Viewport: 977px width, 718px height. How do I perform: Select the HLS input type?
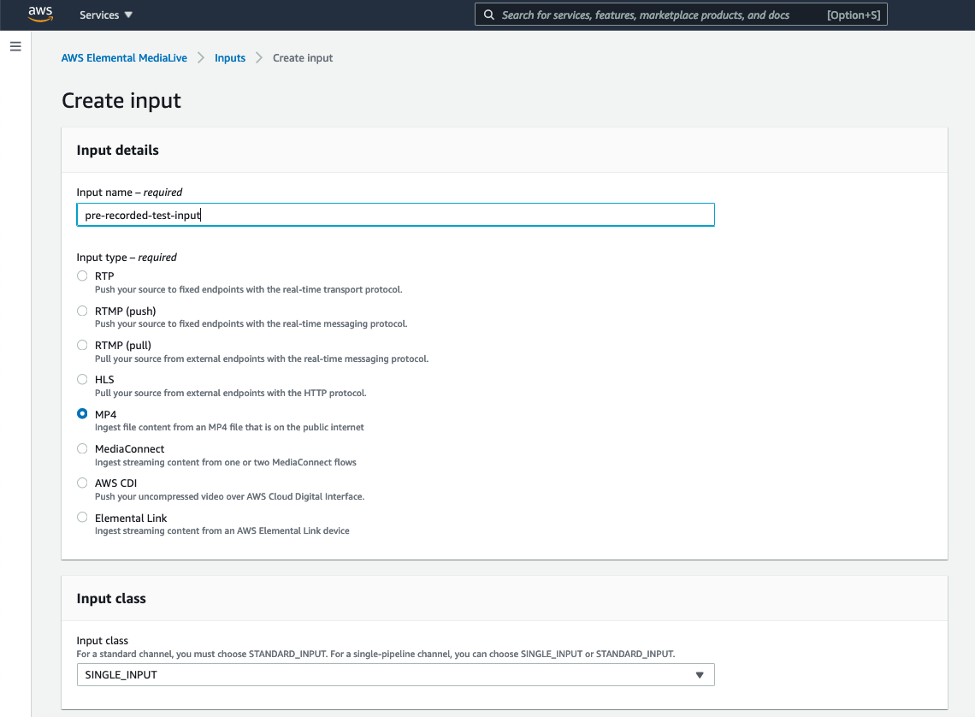[x=82, y=379]
